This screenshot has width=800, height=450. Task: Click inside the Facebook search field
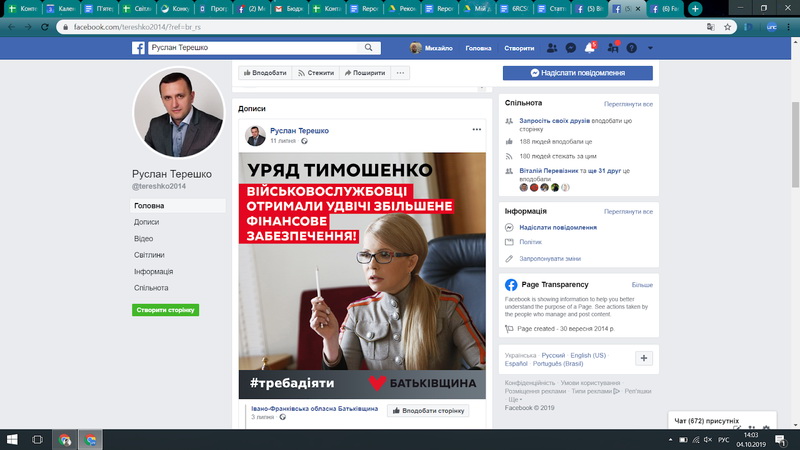click(253, 47)
